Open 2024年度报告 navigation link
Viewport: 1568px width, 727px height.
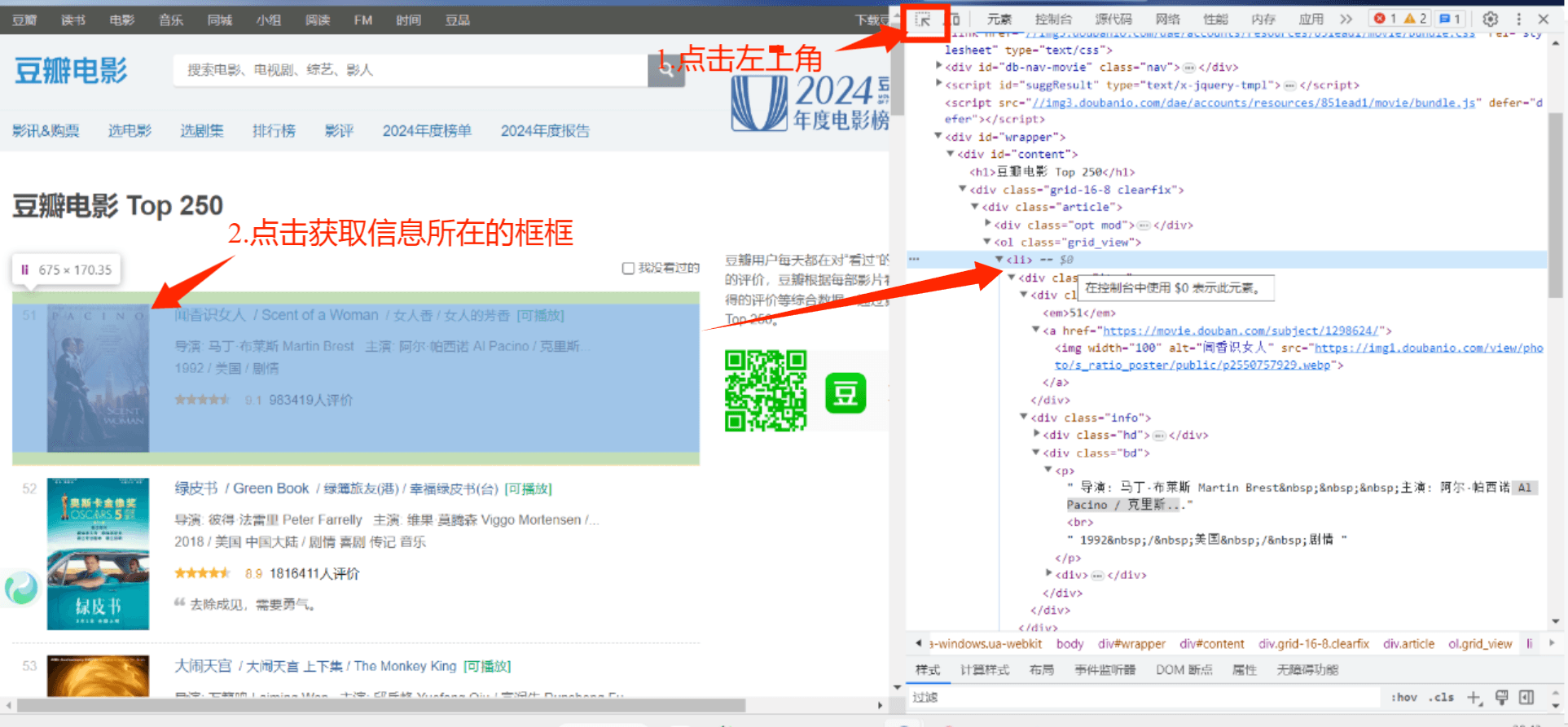coord(545,131)
